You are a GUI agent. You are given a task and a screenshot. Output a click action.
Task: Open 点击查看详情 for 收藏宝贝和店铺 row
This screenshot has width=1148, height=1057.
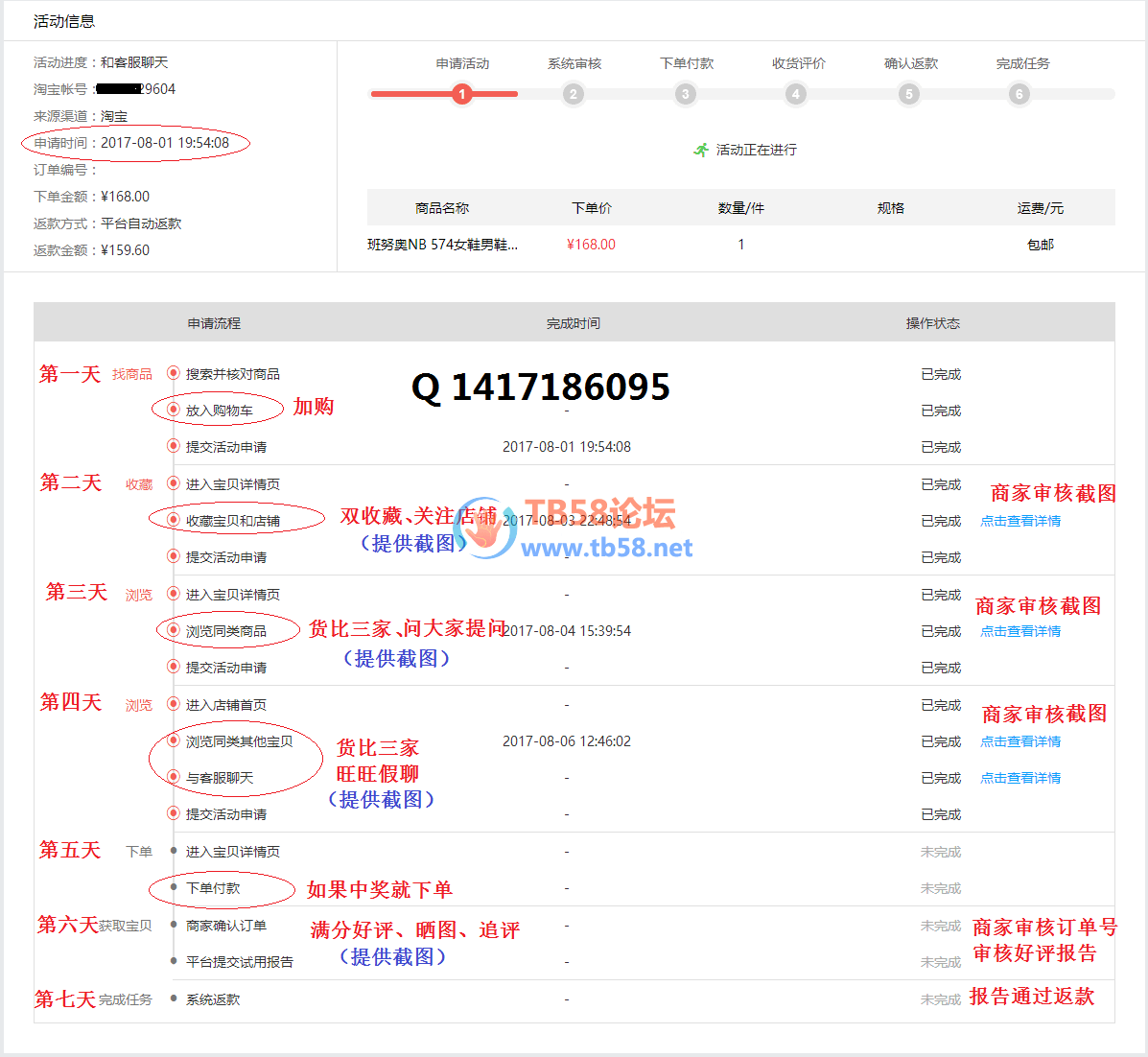1020,521
